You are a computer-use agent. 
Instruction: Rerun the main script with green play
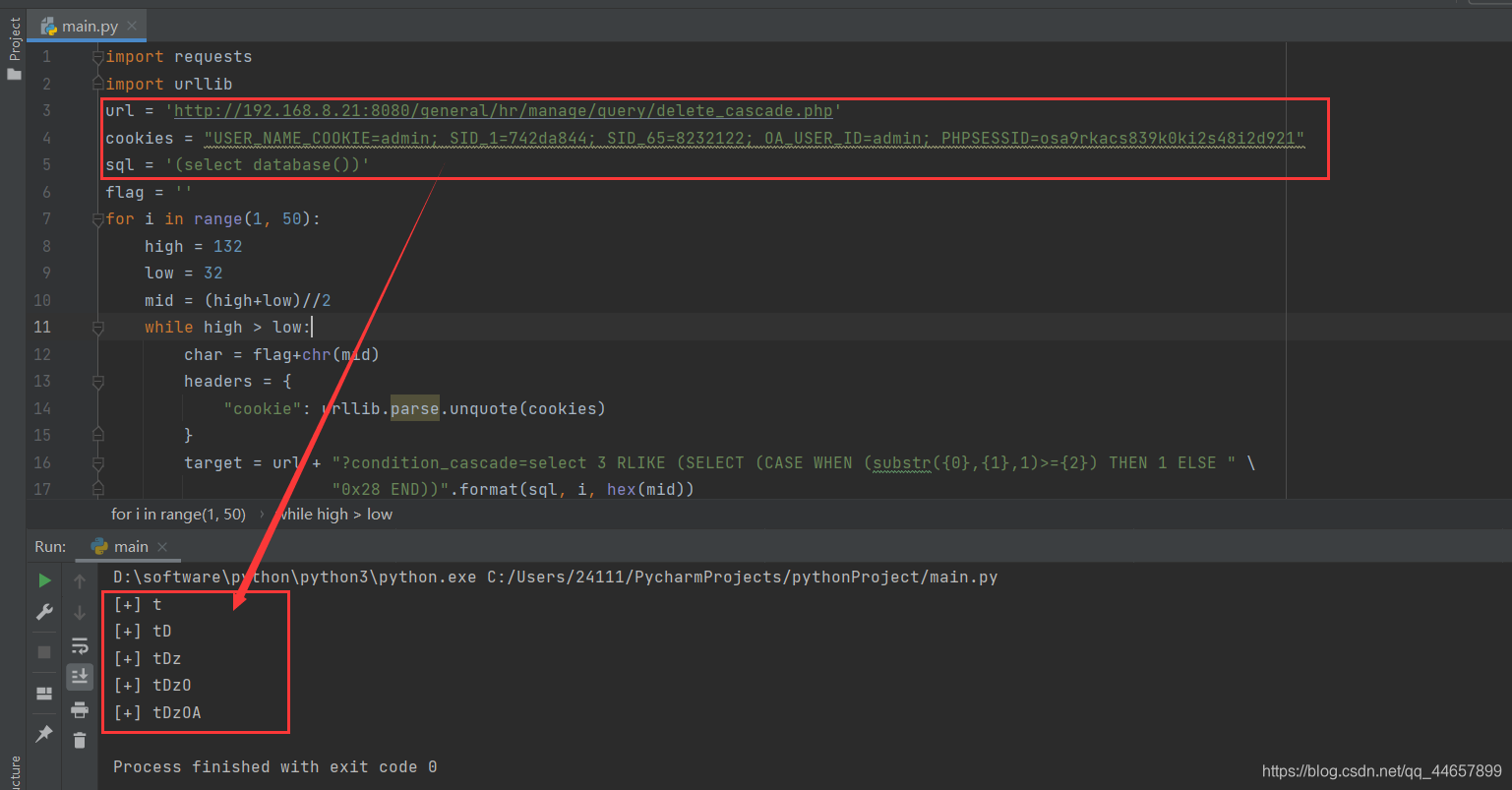tap(44, 580)
